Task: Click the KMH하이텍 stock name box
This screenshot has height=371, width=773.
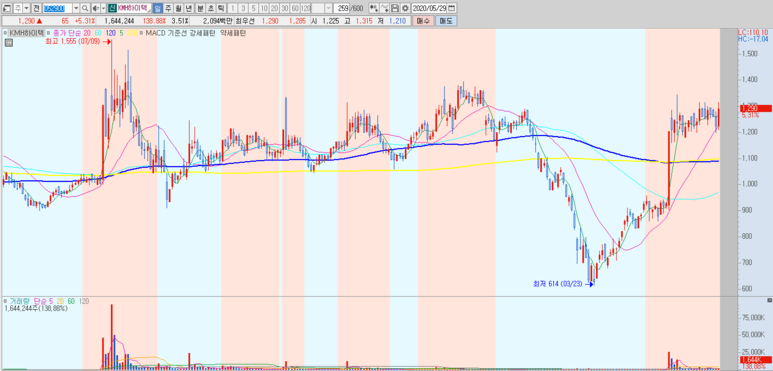Action: pos(133,8)
